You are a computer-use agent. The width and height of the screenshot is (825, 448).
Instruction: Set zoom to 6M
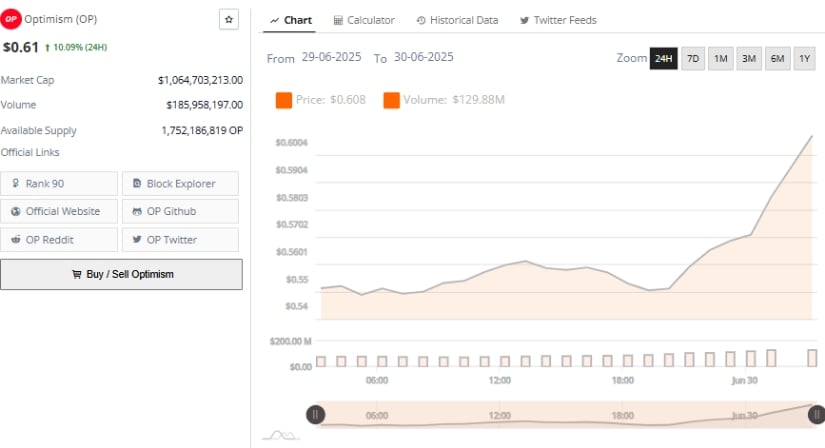pos(777,58)
